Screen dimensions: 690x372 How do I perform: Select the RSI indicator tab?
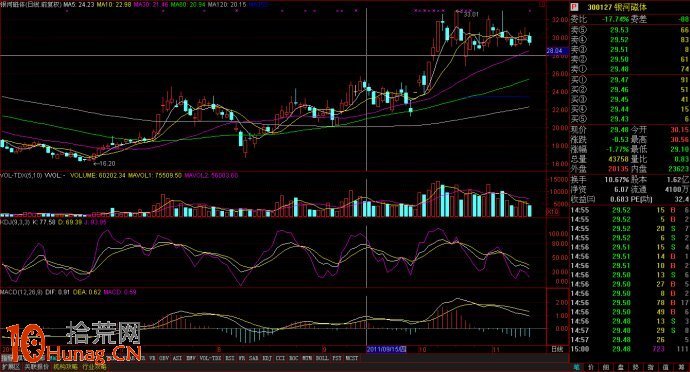click(230, 358)
